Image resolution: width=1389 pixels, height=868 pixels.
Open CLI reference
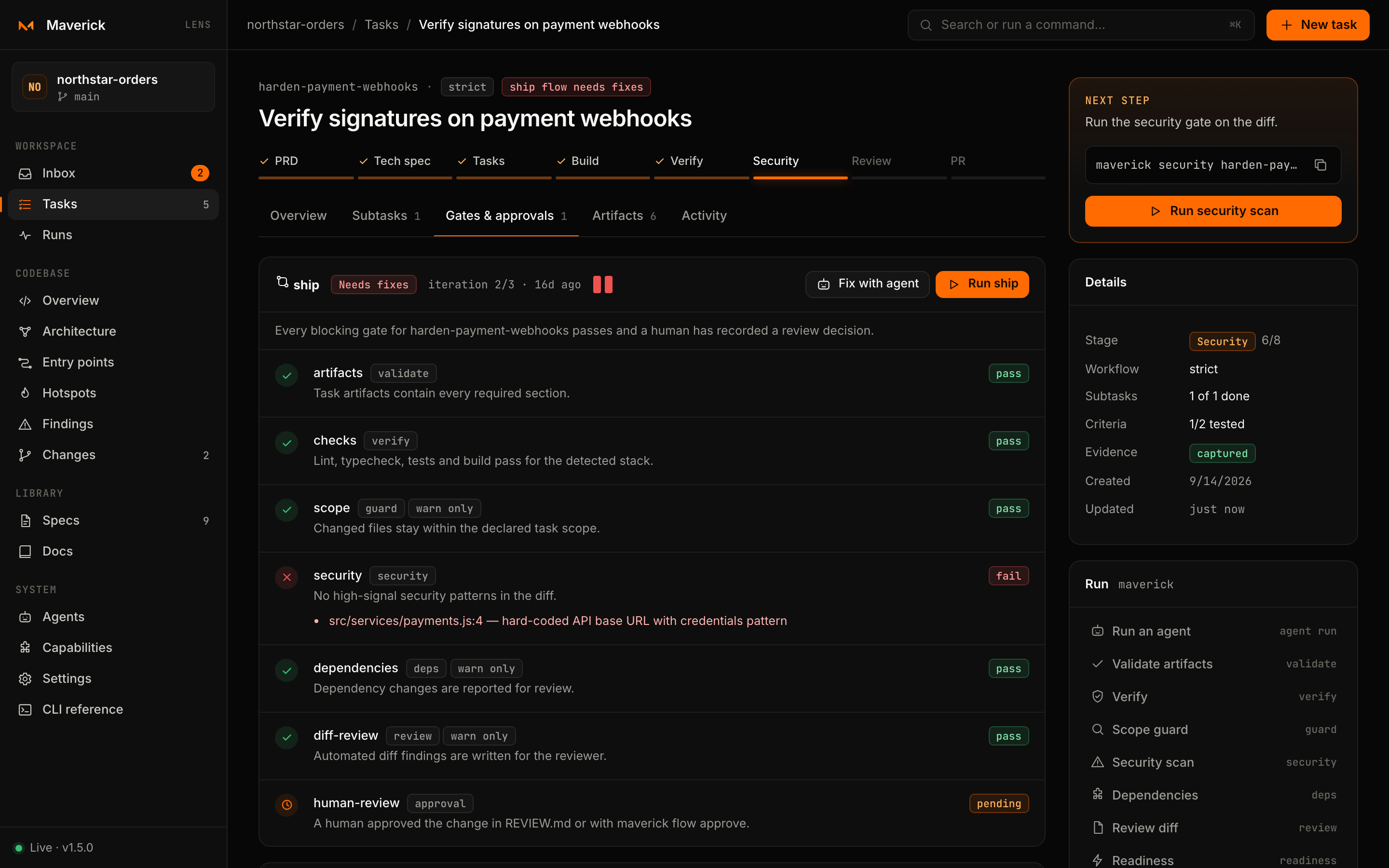click(113, 710)
